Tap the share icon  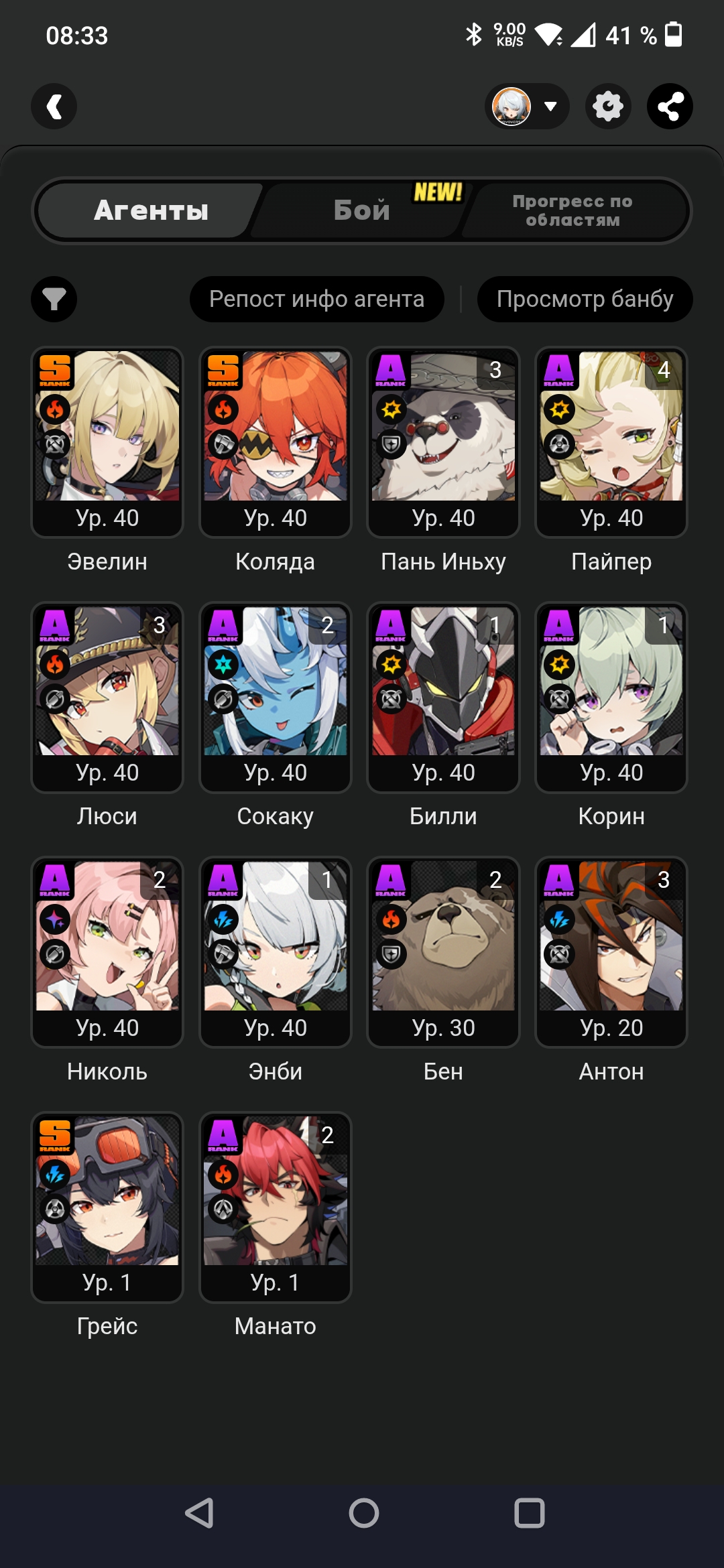(x=670, y=107)
